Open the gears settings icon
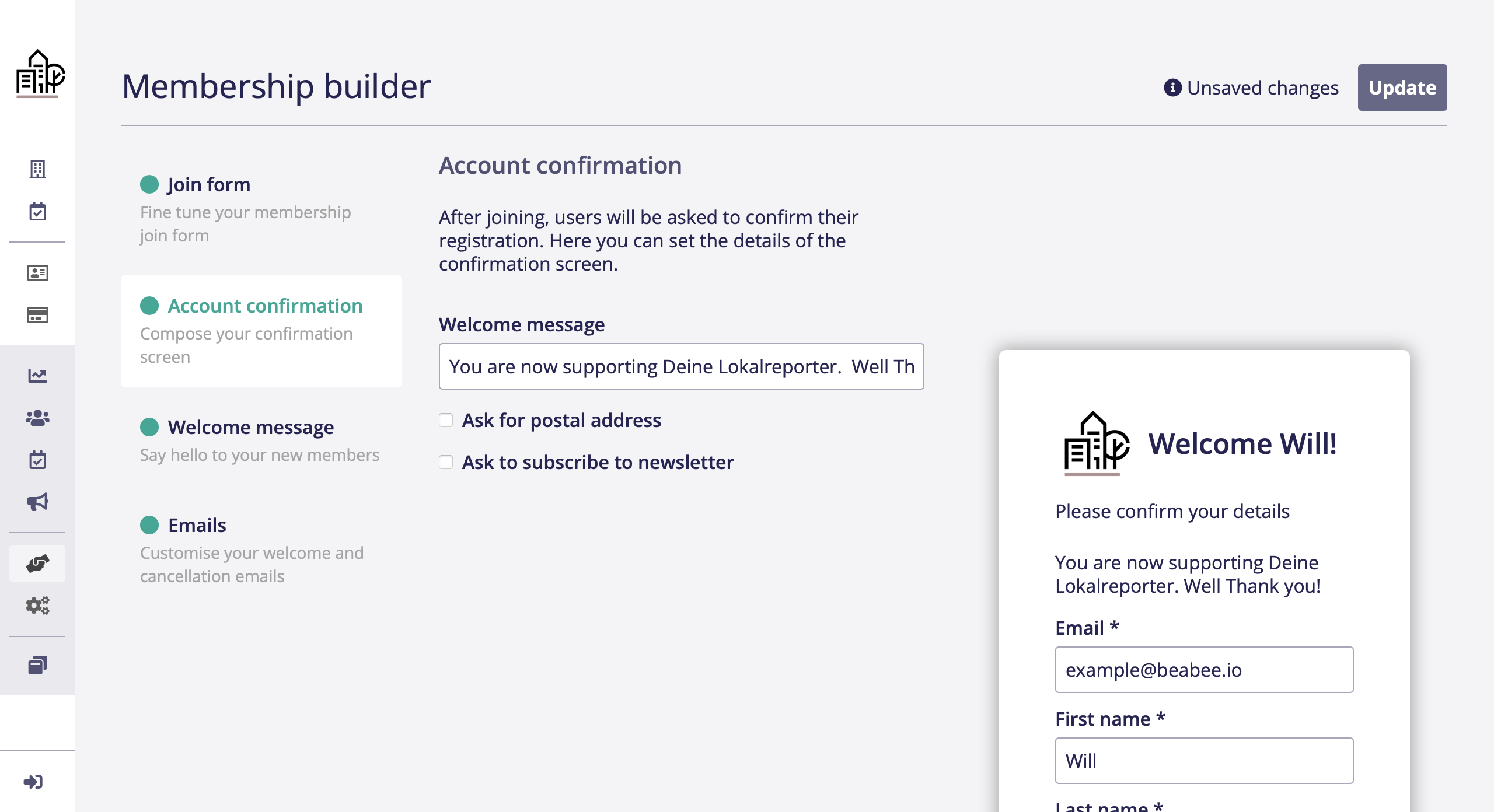 click(37, 605)
